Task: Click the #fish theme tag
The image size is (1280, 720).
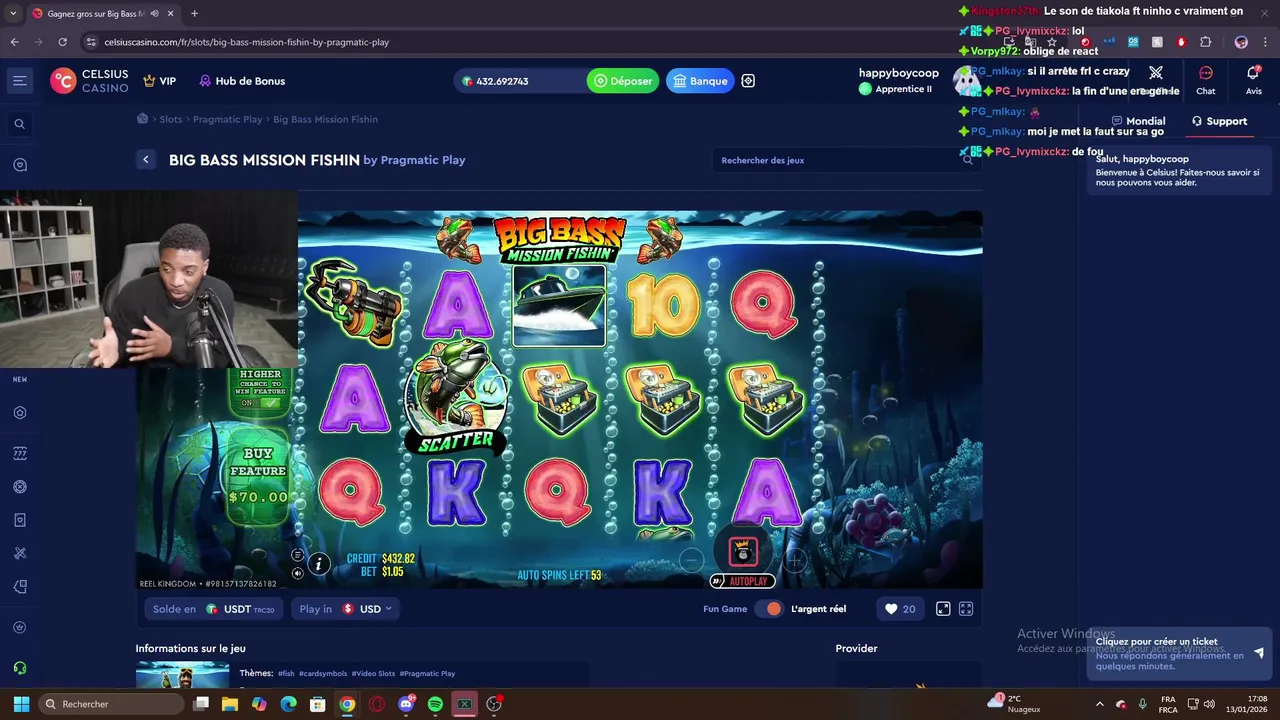Action: click(286, 673)
